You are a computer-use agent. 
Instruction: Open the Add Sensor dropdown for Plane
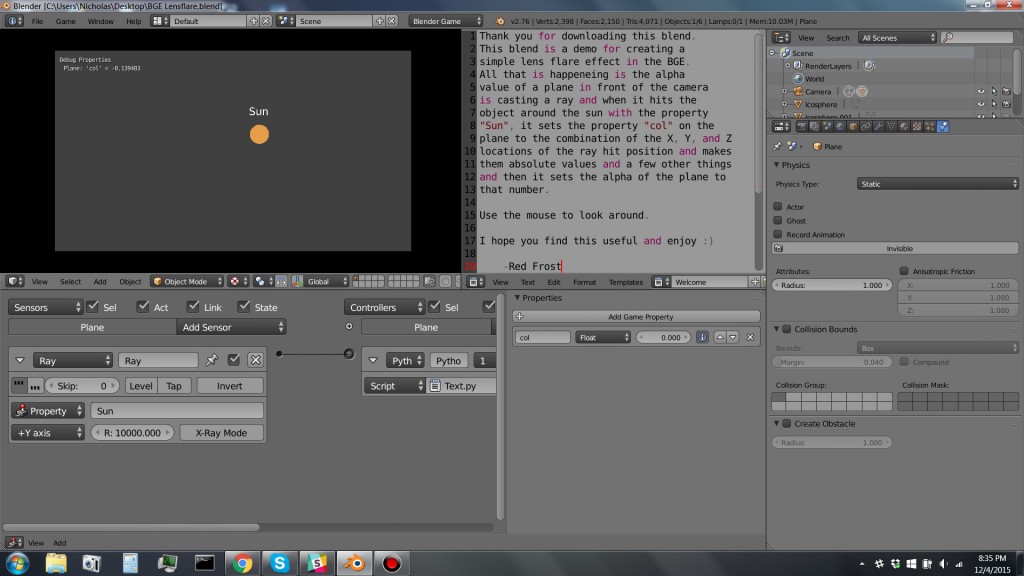tap(231, 326)
